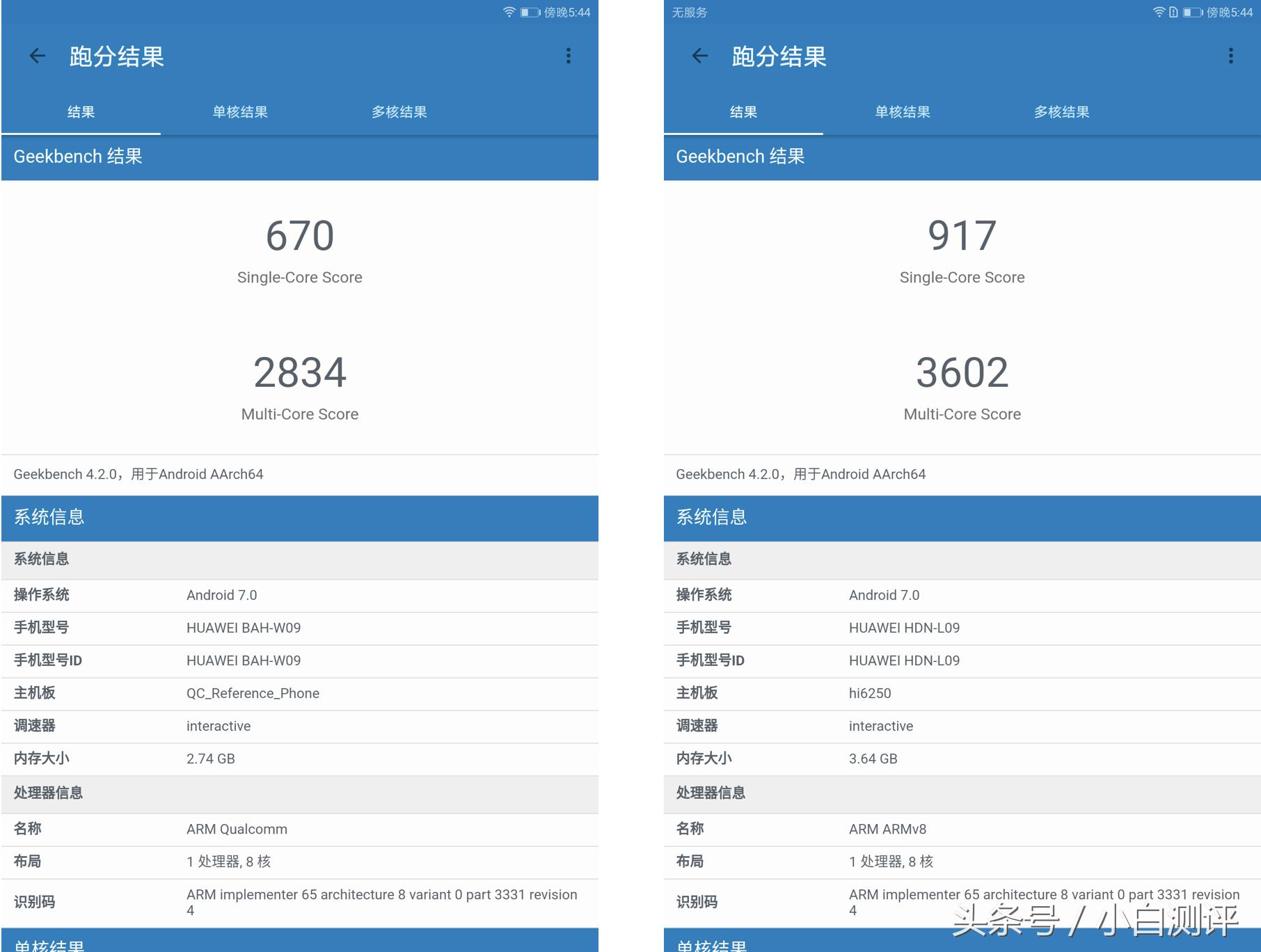This screenshot has height=952, width=1261.
Task: Click the HUAWEI BAH-W09 value in 手机型号ID row
Action: [244, 660]
